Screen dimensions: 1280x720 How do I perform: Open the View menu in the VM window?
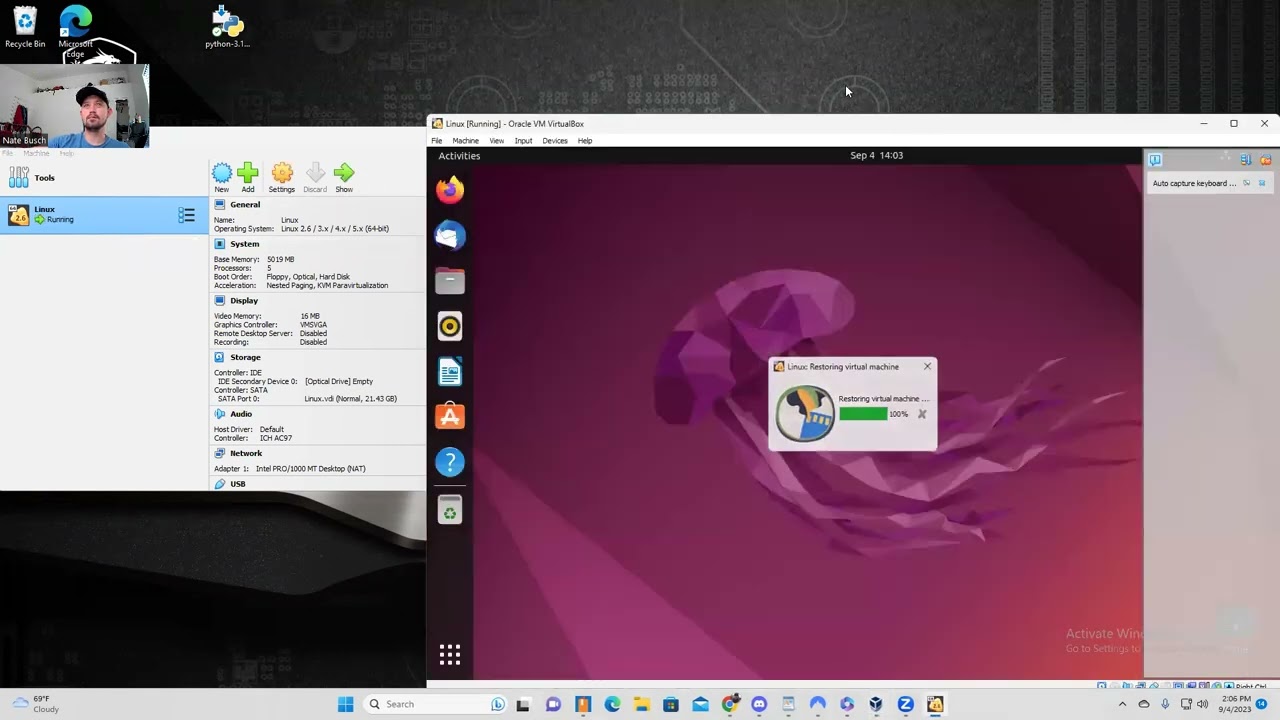[x=496, y=141]
